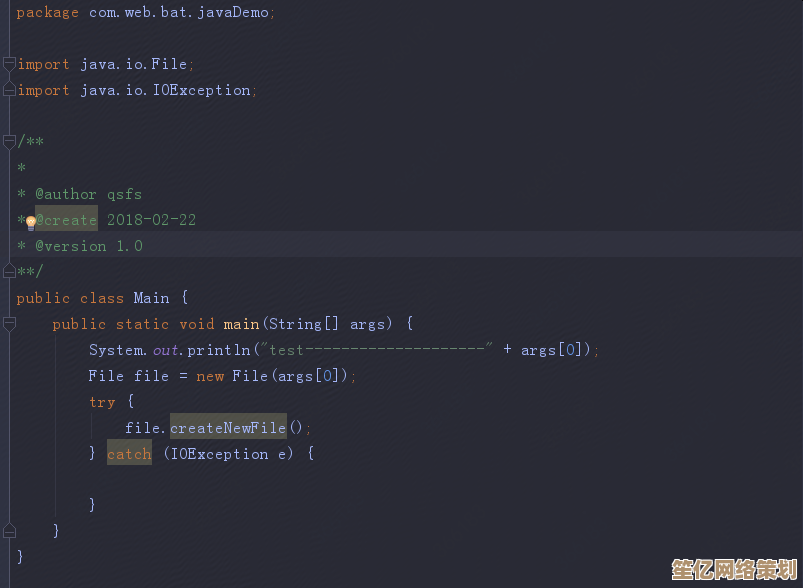Click the @author tag in Javadoc
This screenshot has width=803, height=588.
click(66, 194)
